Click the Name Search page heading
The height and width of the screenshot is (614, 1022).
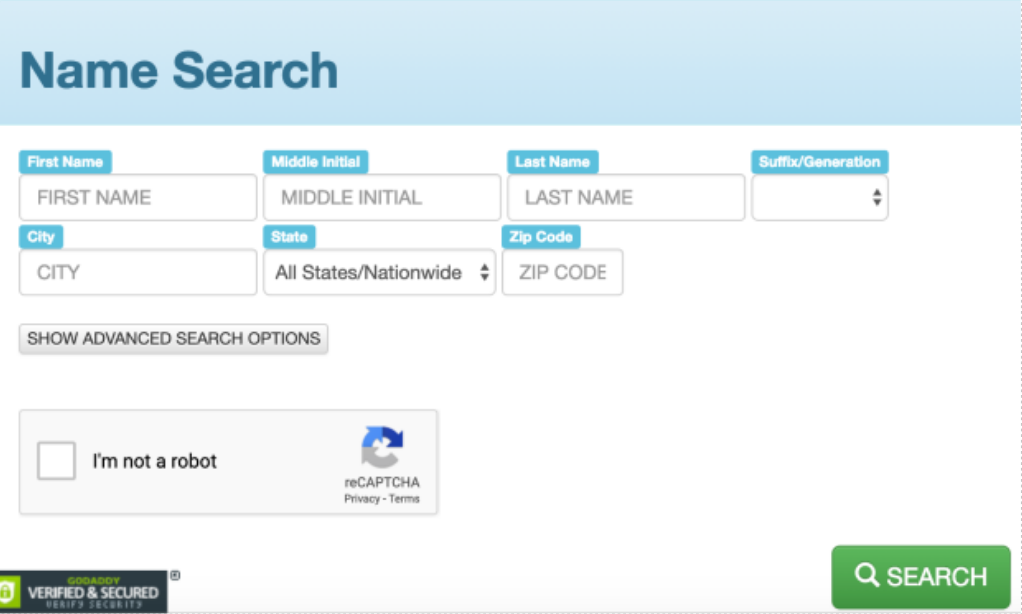tap(179, 70)
